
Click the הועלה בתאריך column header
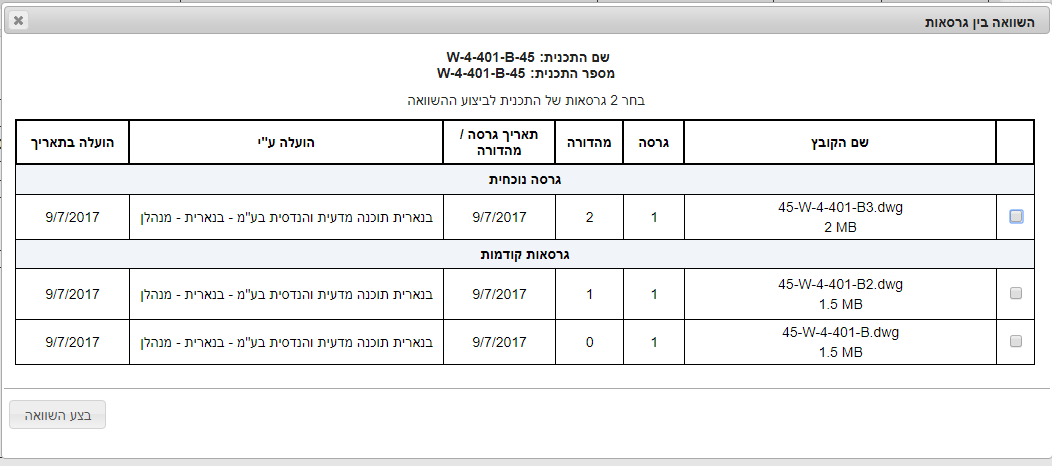point(73,143)
